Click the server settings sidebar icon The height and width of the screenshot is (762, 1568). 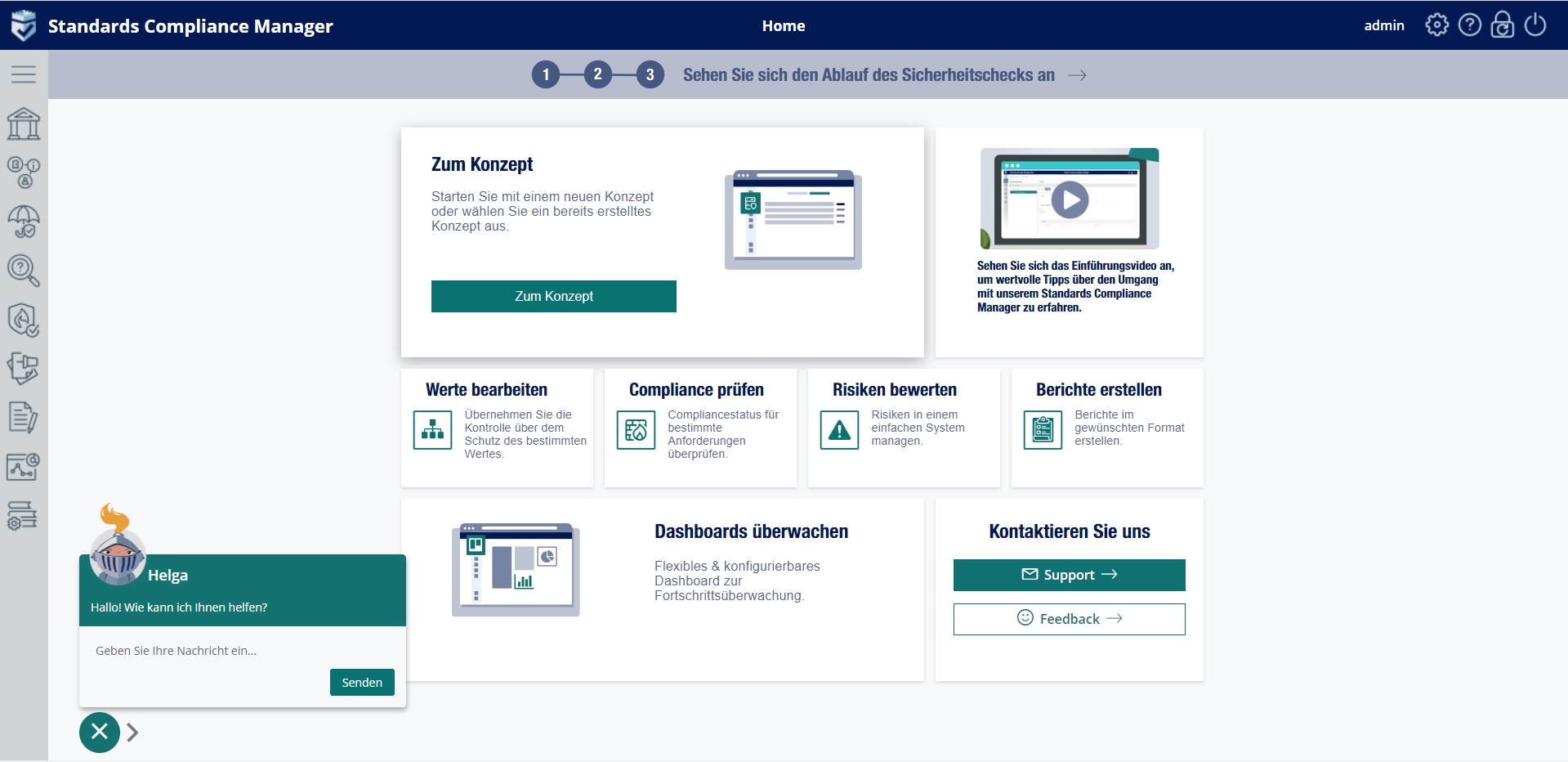click(24, 516)
